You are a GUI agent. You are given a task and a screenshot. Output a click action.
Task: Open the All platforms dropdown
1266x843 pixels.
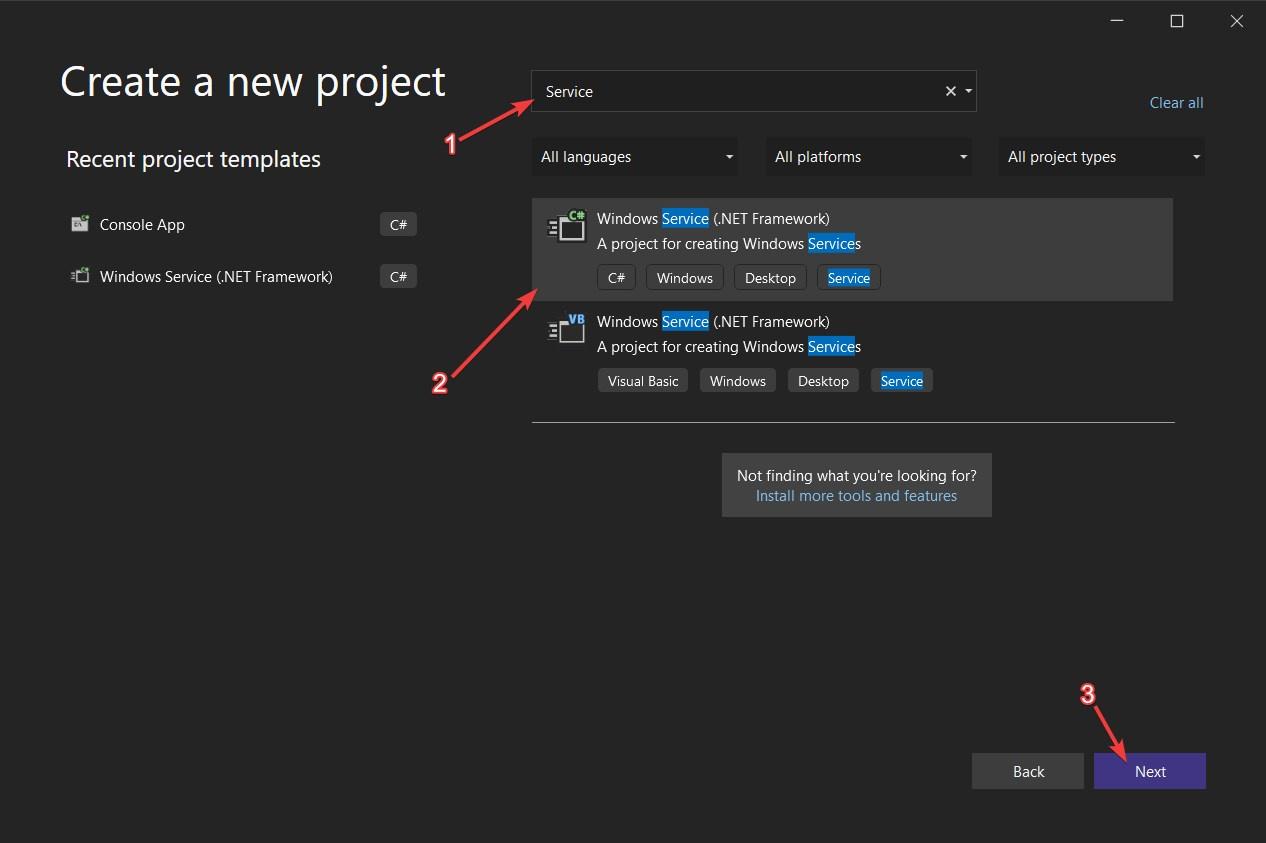(868, 156)
